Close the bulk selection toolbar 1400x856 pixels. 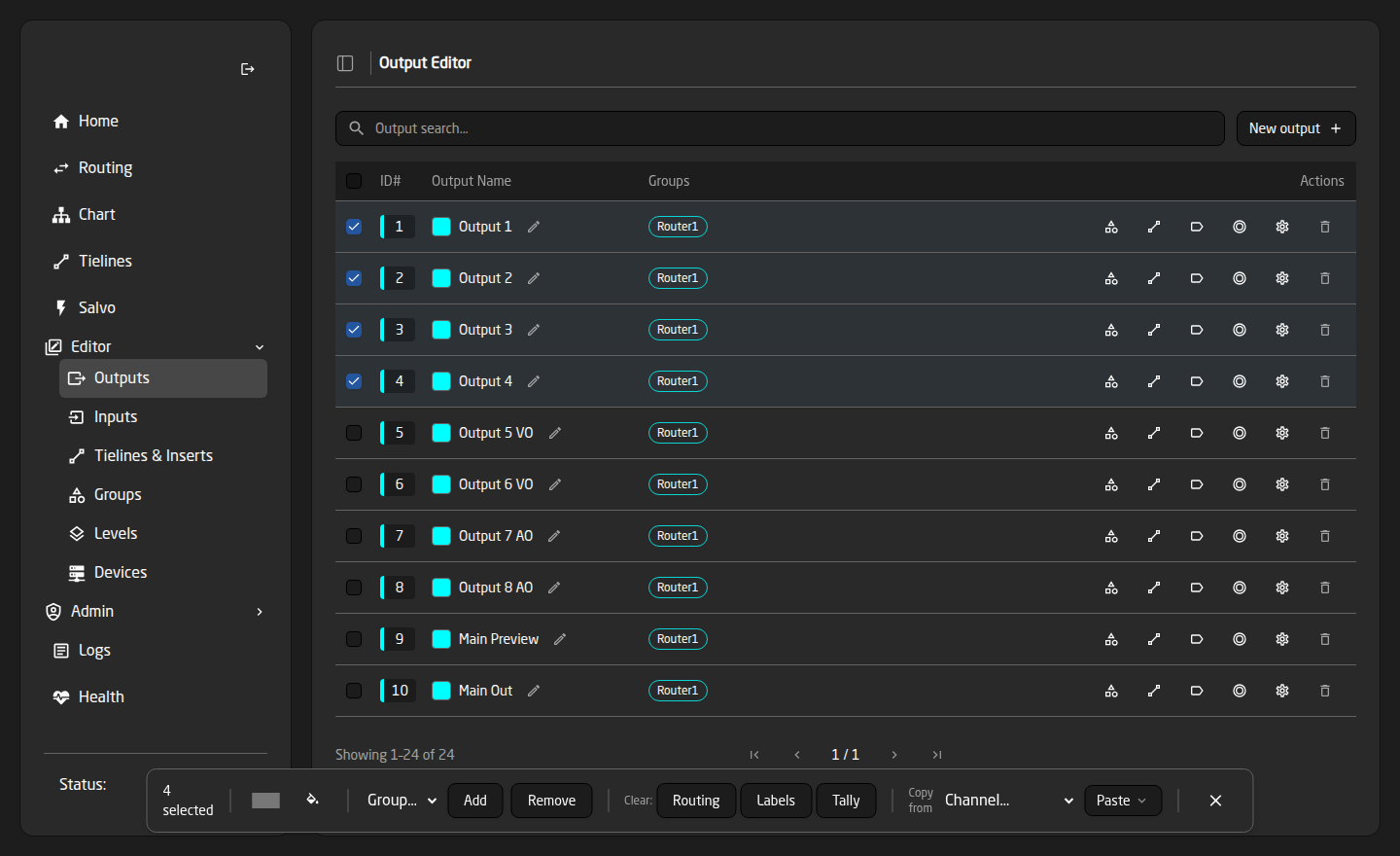(x=1215, y=801)
